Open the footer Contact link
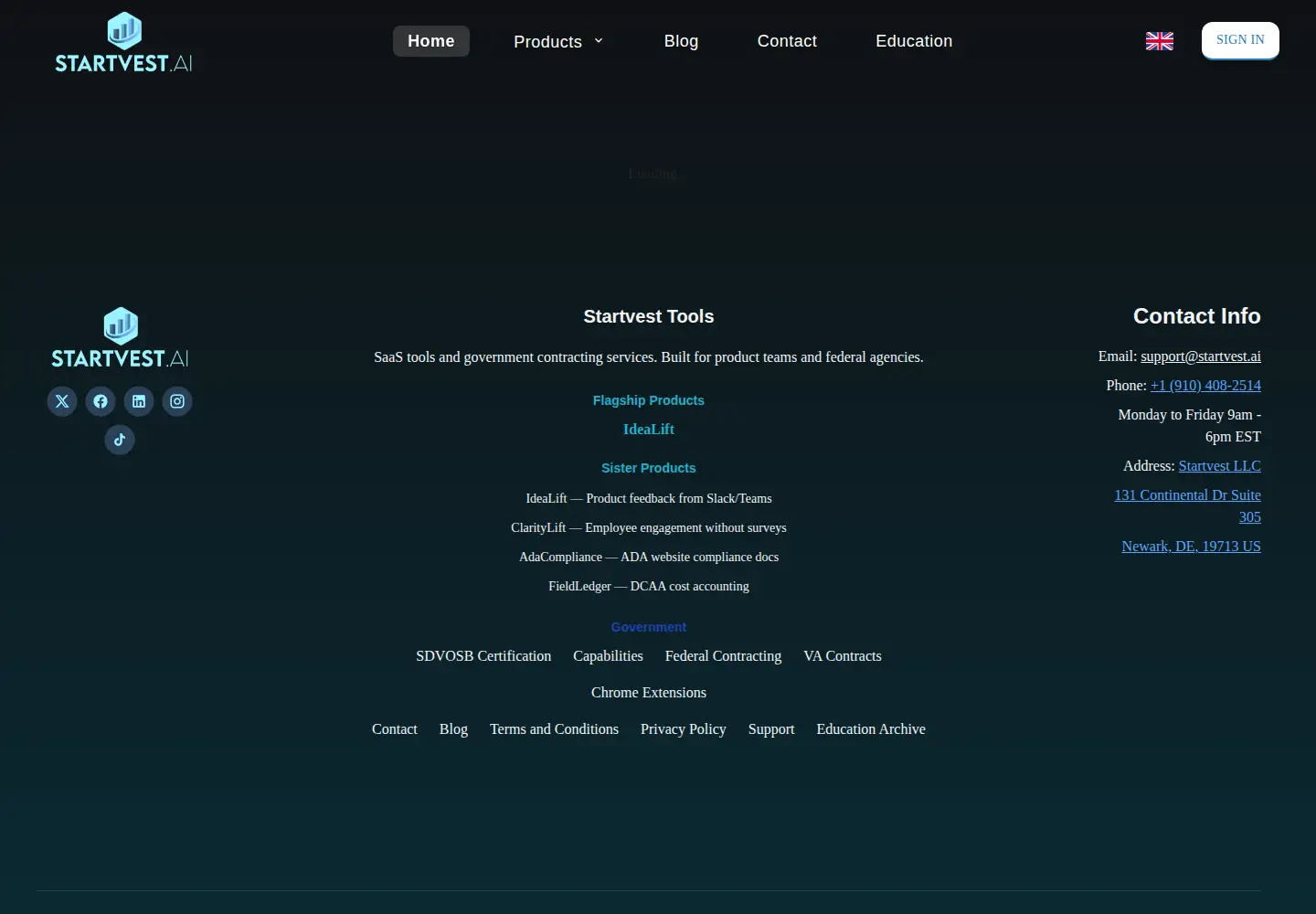The width and height of the screenshot is (1316, 914). 395,729
